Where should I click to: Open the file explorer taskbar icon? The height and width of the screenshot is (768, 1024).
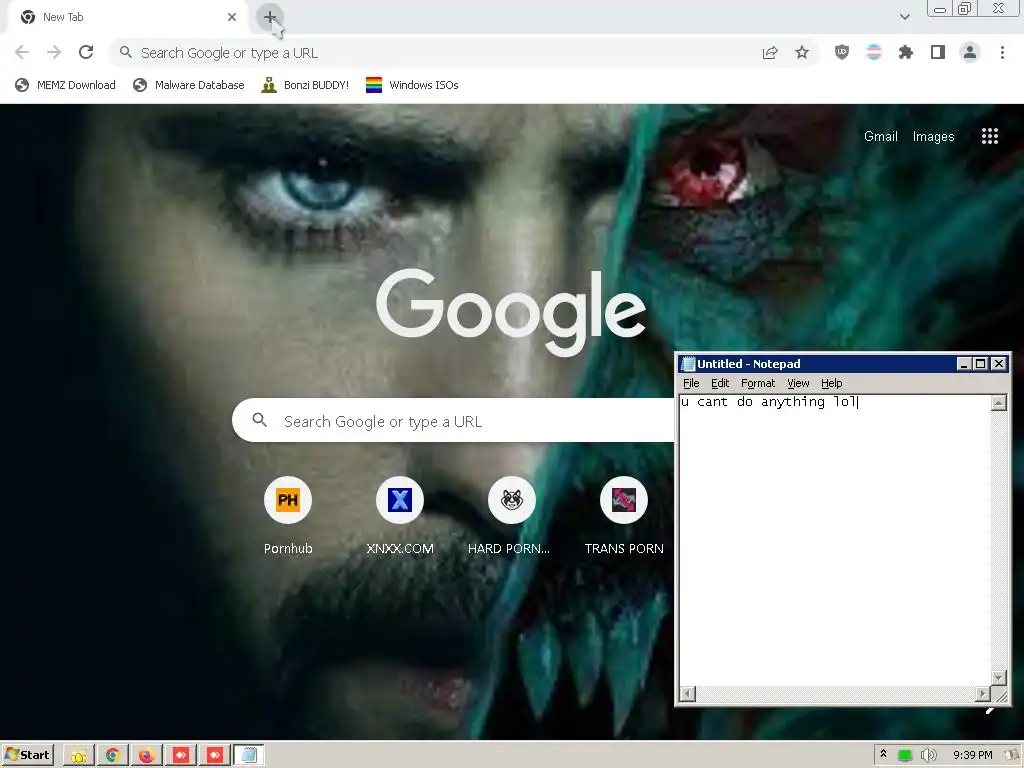tap(79, 756)
